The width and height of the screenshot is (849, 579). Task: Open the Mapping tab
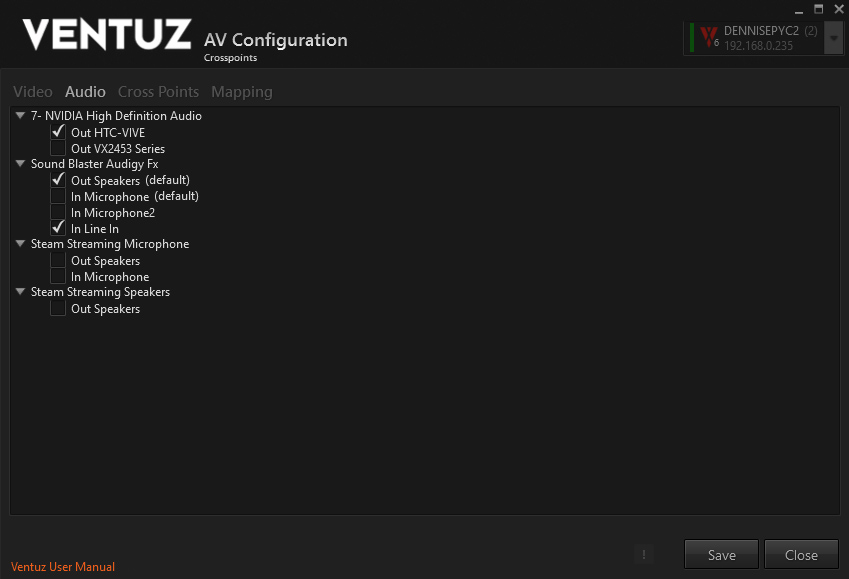tap(242, 92)
